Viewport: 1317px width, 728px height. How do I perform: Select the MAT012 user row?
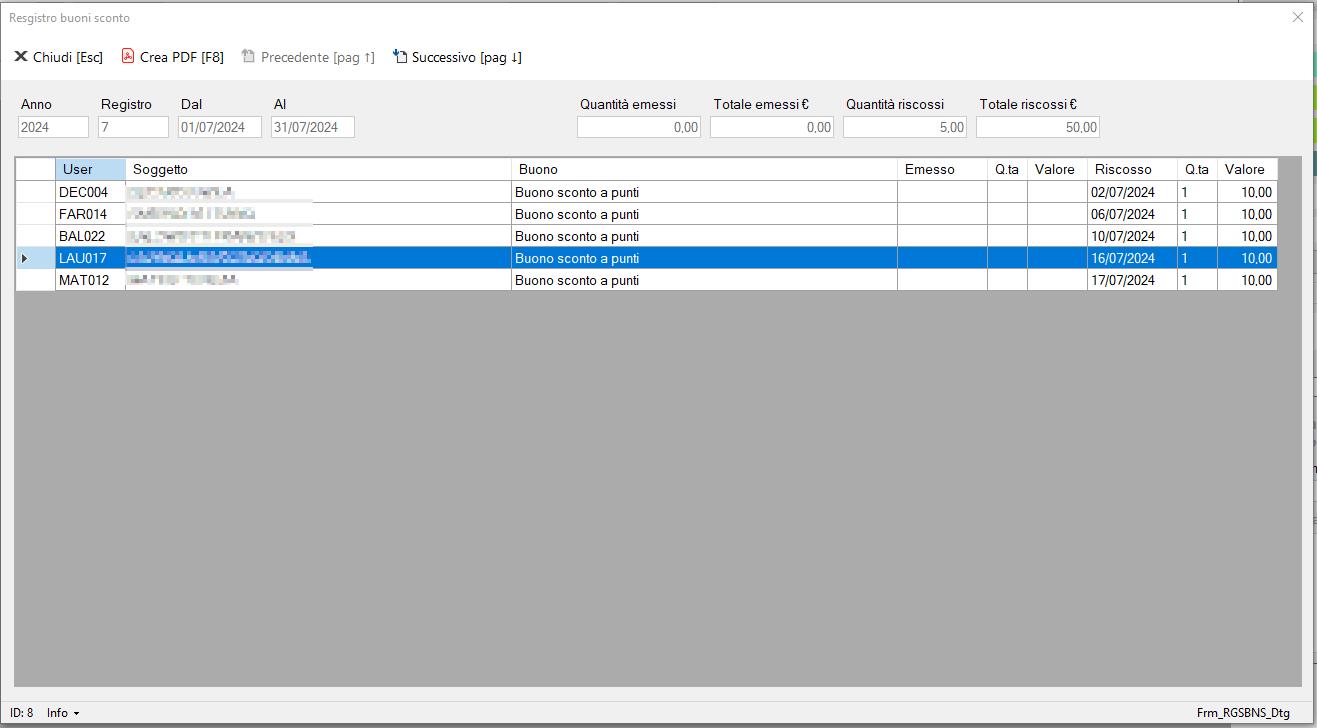(84, 281)
